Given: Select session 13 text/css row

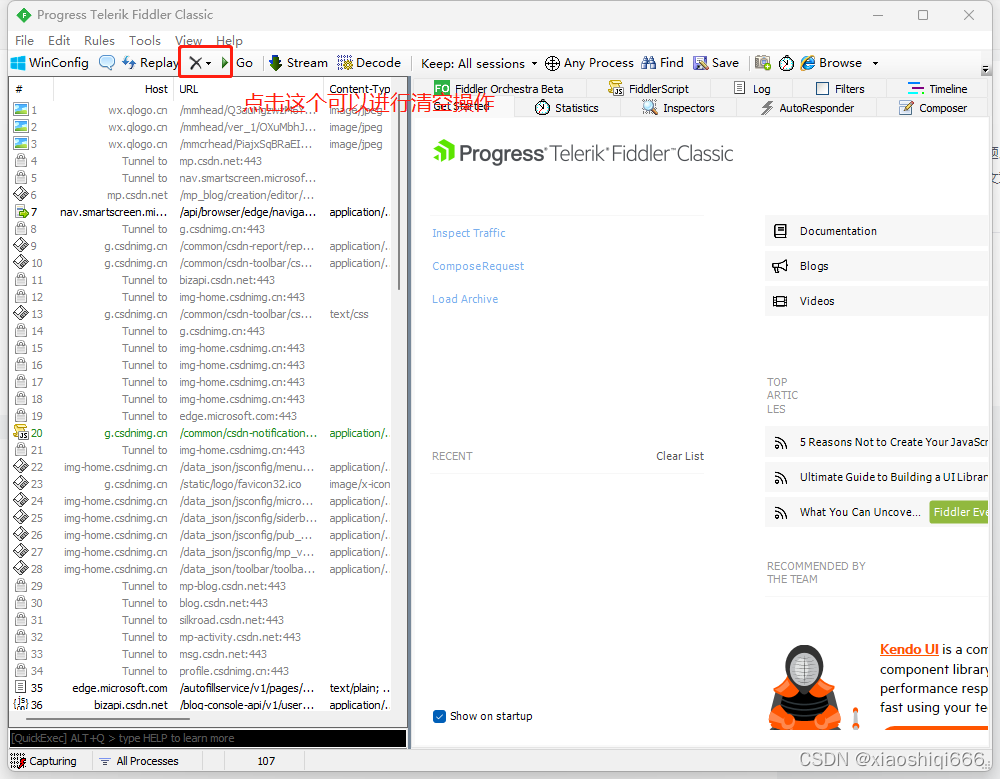Looking at the screenshot, I should point(202,314).
